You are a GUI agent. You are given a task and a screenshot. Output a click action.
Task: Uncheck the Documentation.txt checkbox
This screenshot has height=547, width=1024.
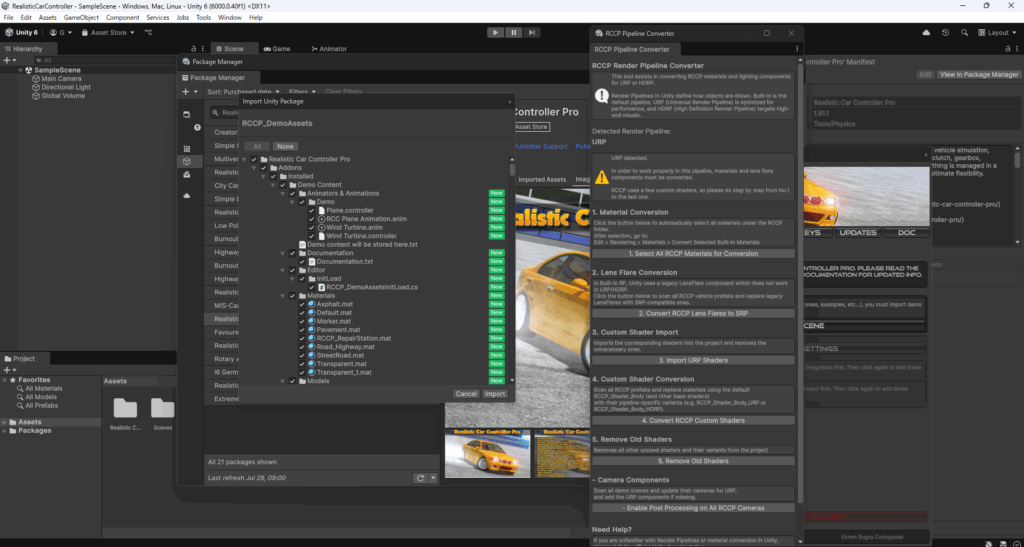coord(302,261)
